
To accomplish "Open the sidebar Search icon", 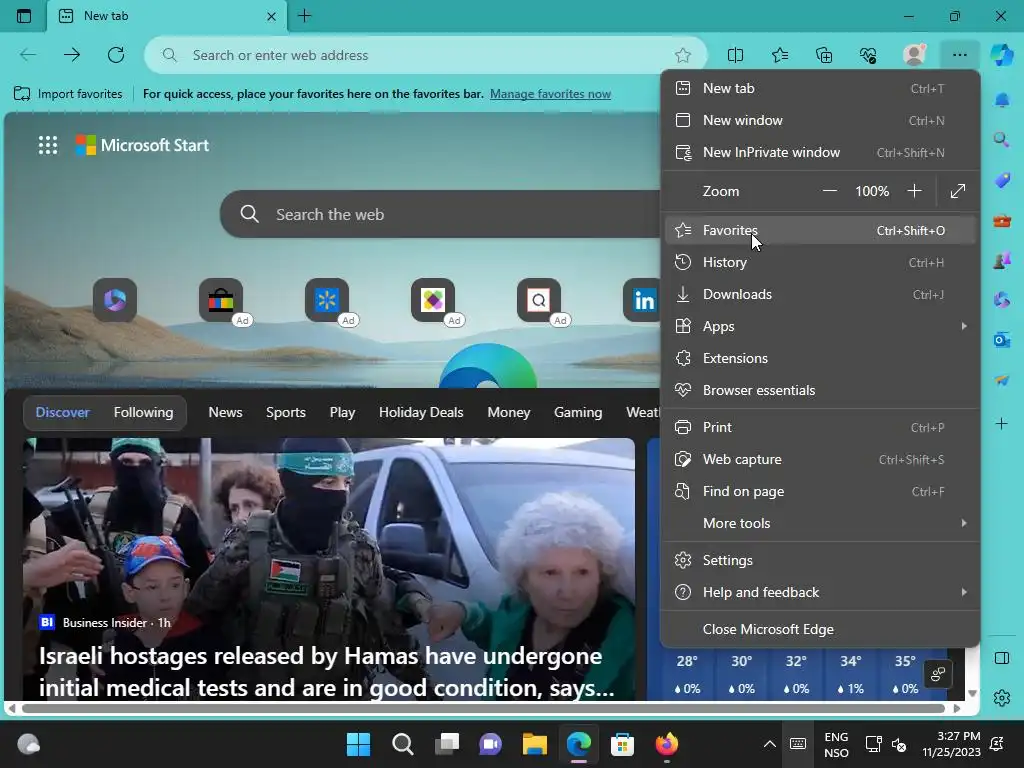I will (x=1002, y=139).
